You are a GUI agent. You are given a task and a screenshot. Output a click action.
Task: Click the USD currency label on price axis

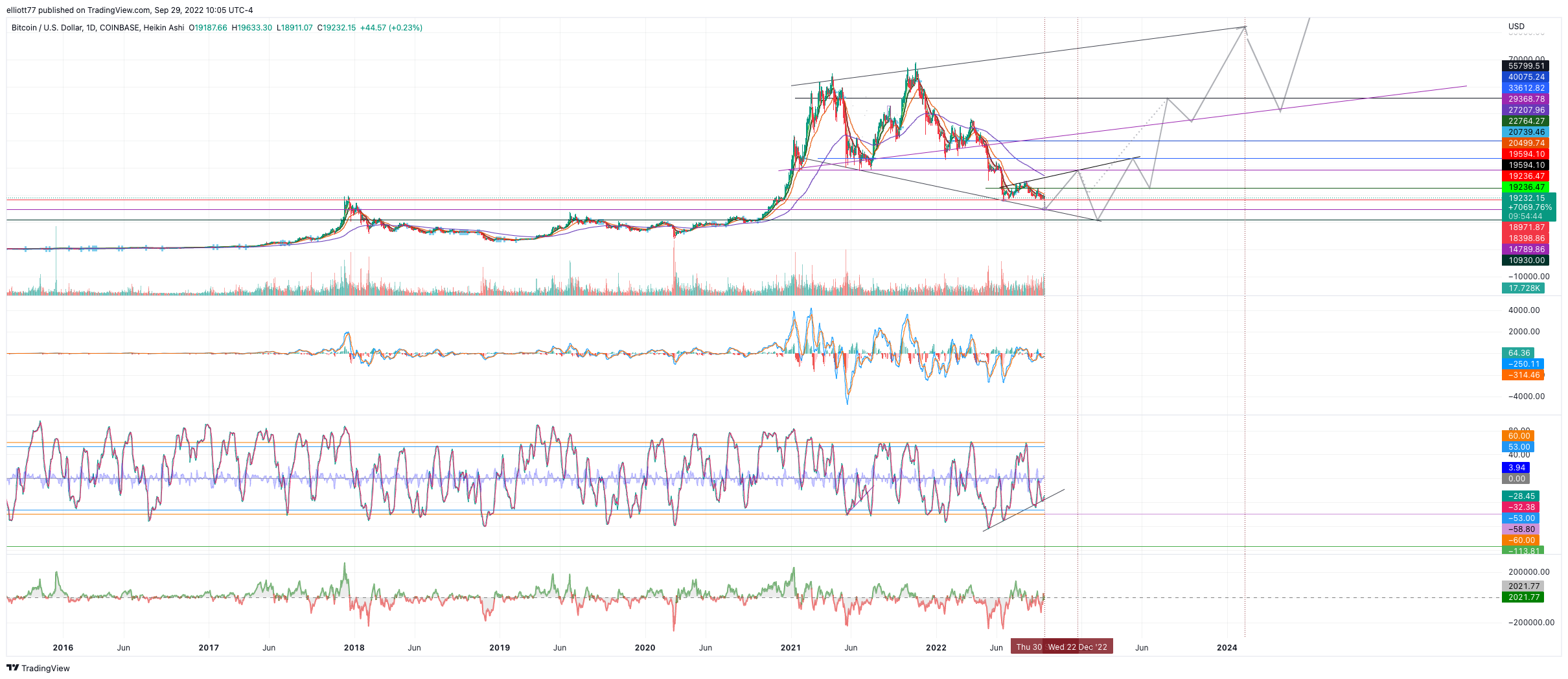pos(1516,27)
